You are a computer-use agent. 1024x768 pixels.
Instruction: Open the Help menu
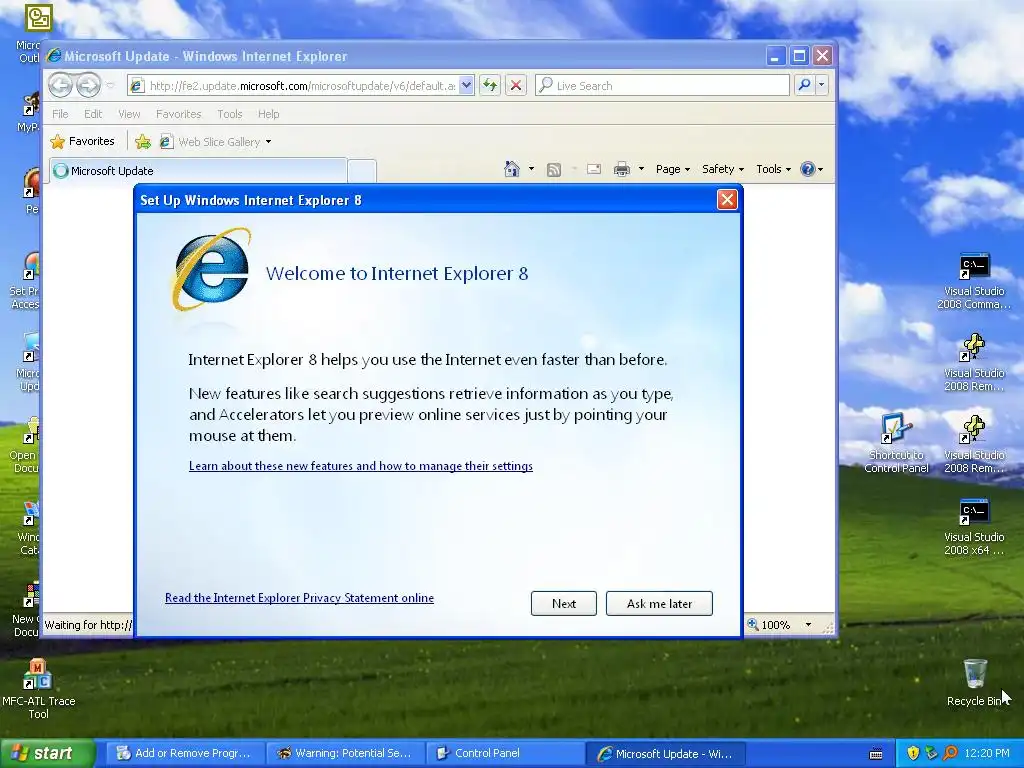[268, 114]
